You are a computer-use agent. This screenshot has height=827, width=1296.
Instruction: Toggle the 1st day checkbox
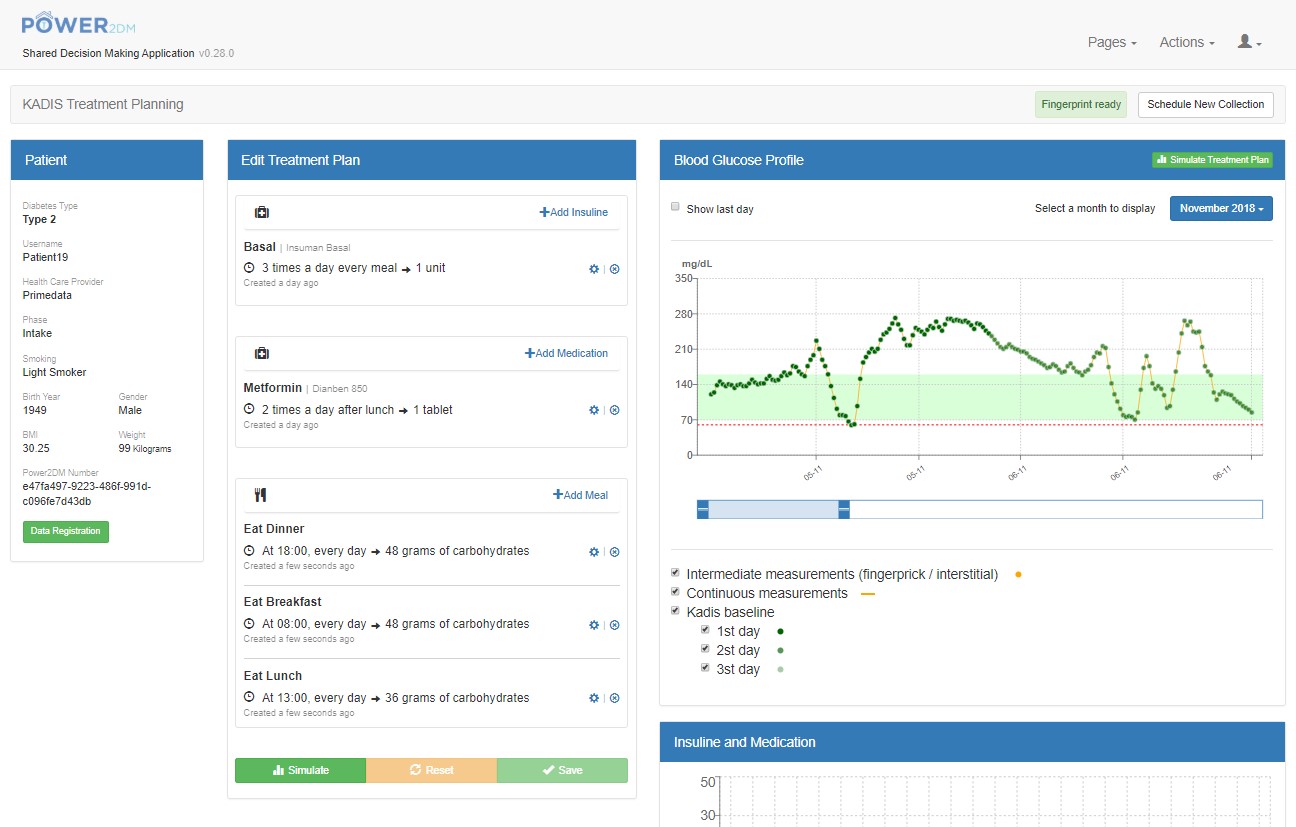click(705, 630)
